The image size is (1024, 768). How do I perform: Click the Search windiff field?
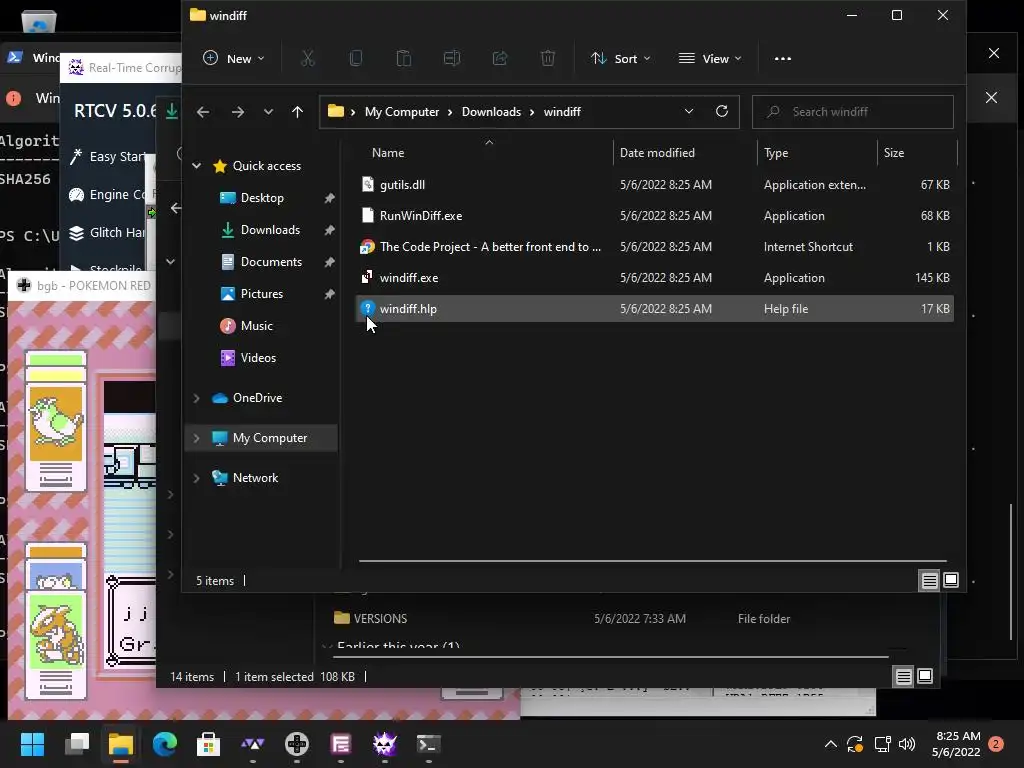(852, 112)
